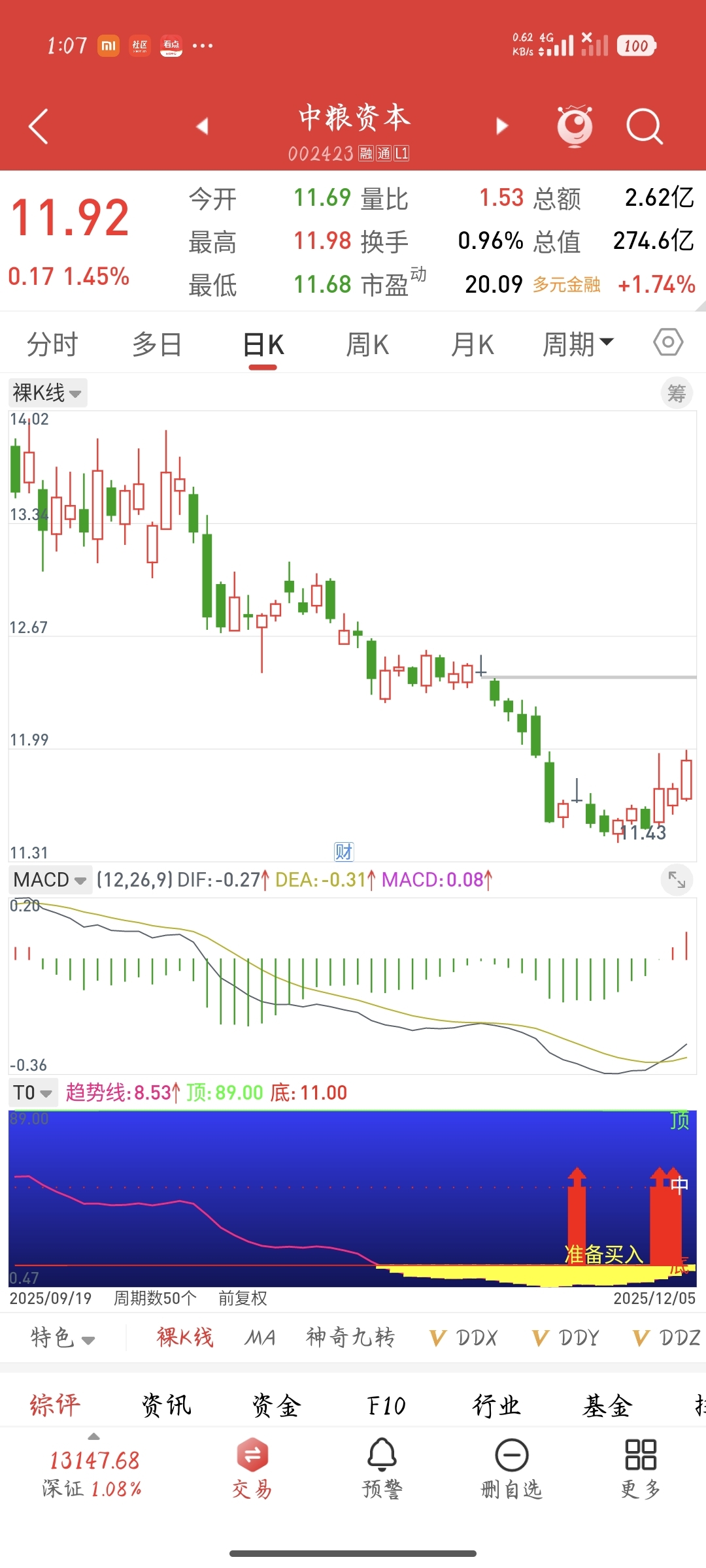Tap 周期数50个 period count

tap(155, 1298)
